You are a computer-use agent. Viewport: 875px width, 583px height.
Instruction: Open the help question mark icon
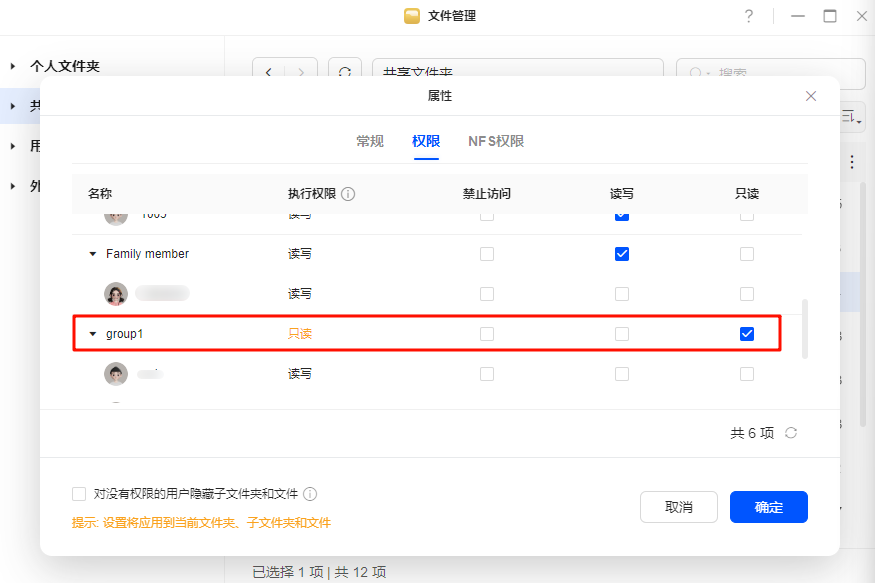pyautogui.click(x=748, y=16)
